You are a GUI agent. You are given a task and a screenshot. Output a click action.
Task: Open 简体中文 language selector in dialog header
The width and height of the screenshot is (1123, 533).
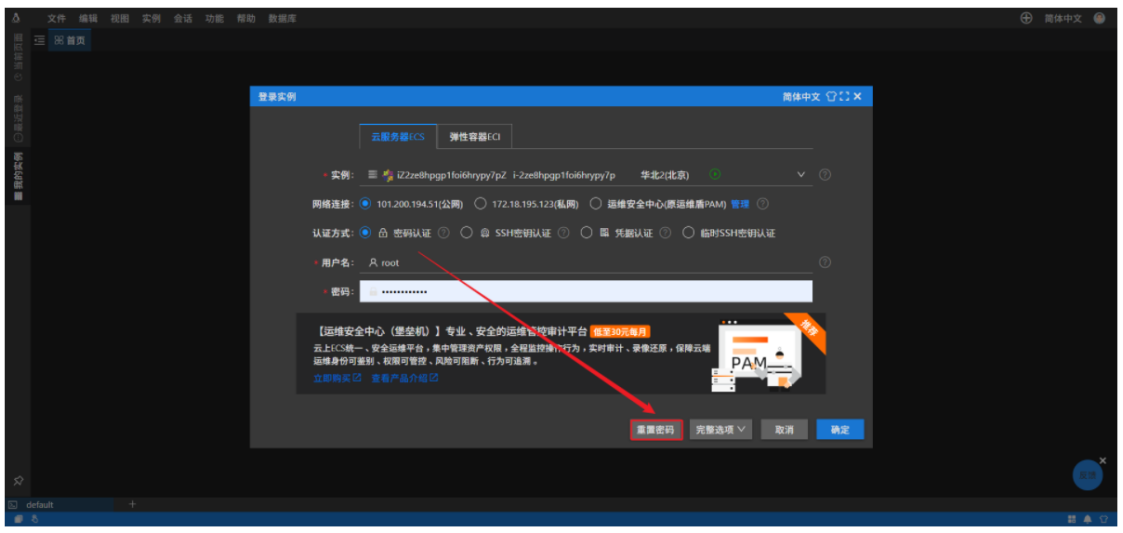coord(801,97)
